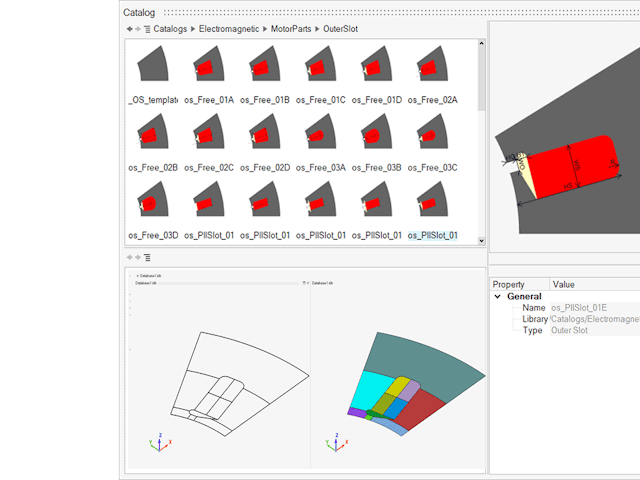
Task: Select the os_Free_02A slot thumbnail
Action: [433, 64]
